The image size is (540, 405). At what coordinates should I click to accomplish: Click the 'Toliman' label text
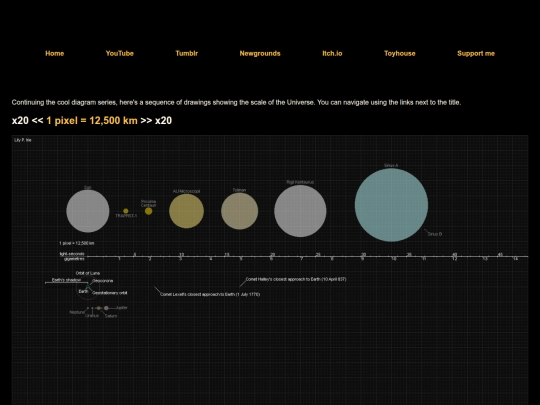tap(239, 190)
